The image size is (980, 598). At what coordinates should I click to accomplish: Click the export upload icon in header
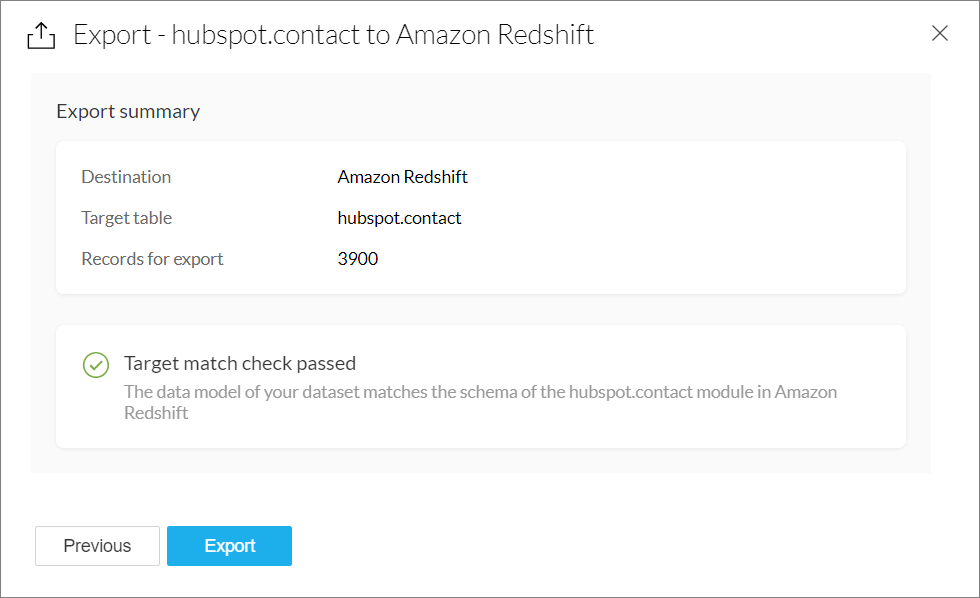[40, 36]
